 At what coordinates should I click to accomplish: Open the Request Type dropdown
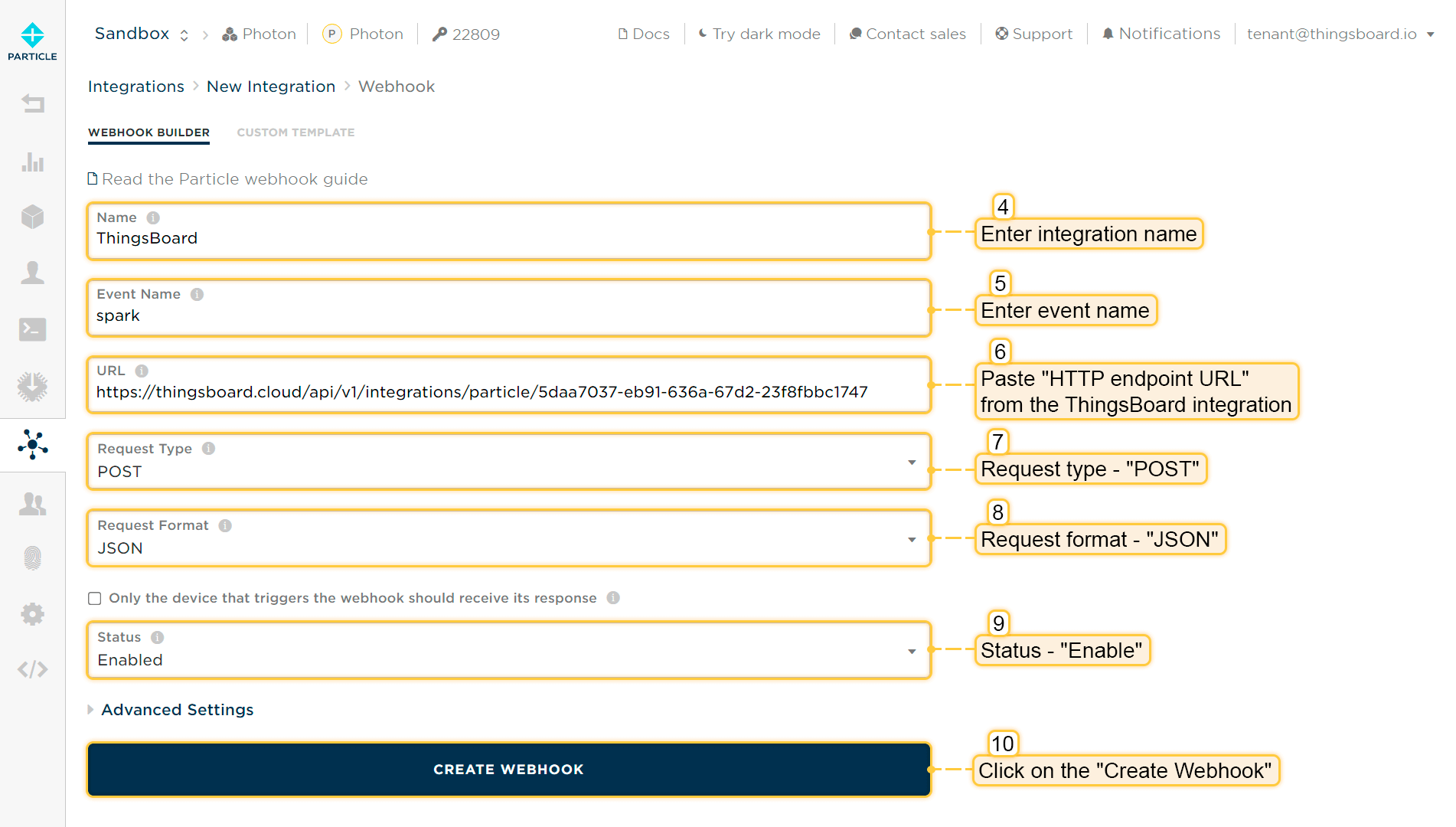point(508,462)
